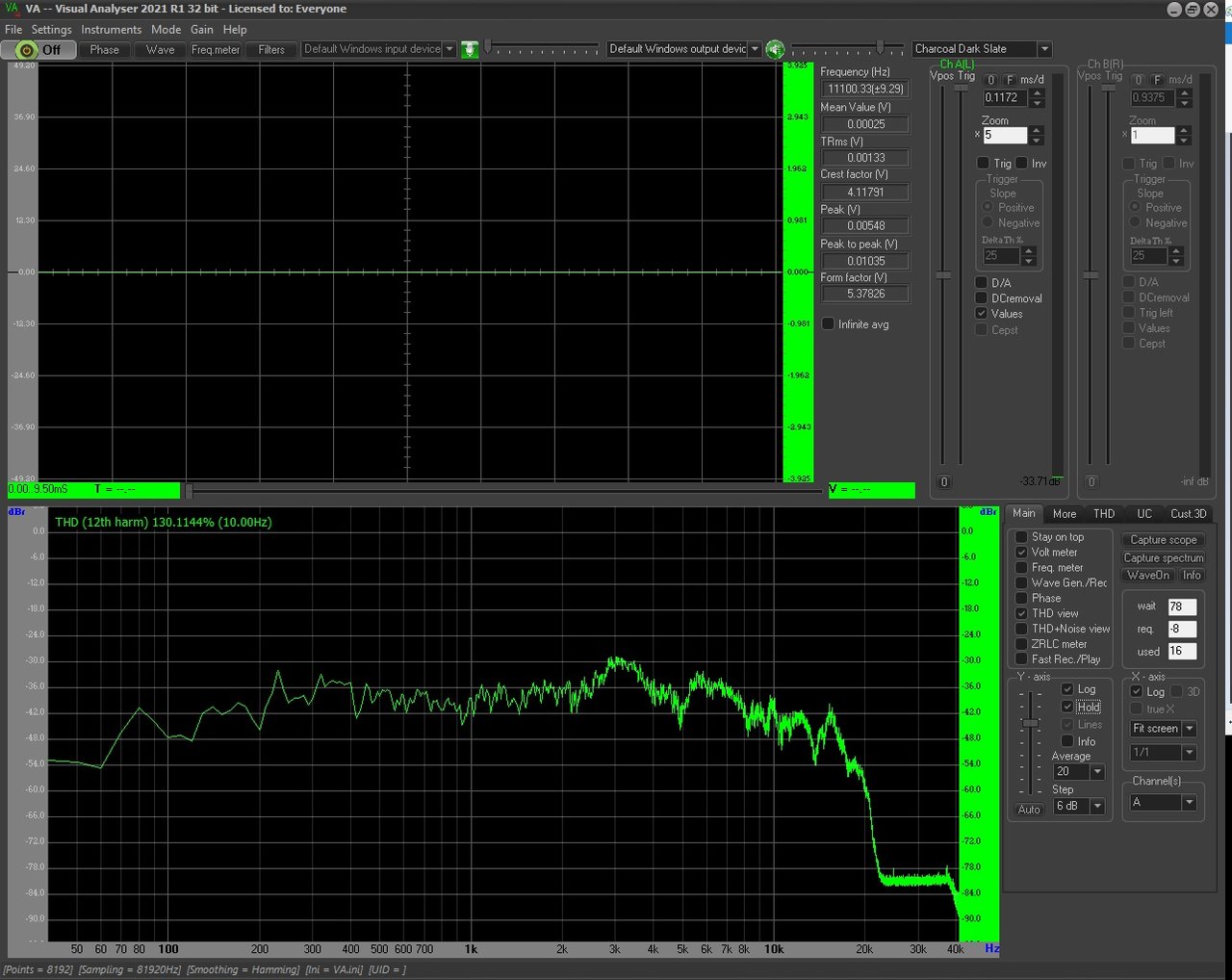This screenshot has width=1232, height=980.
Task: Click oscilloscope horizontal scrollbar thumb
Action: (190, 491)
